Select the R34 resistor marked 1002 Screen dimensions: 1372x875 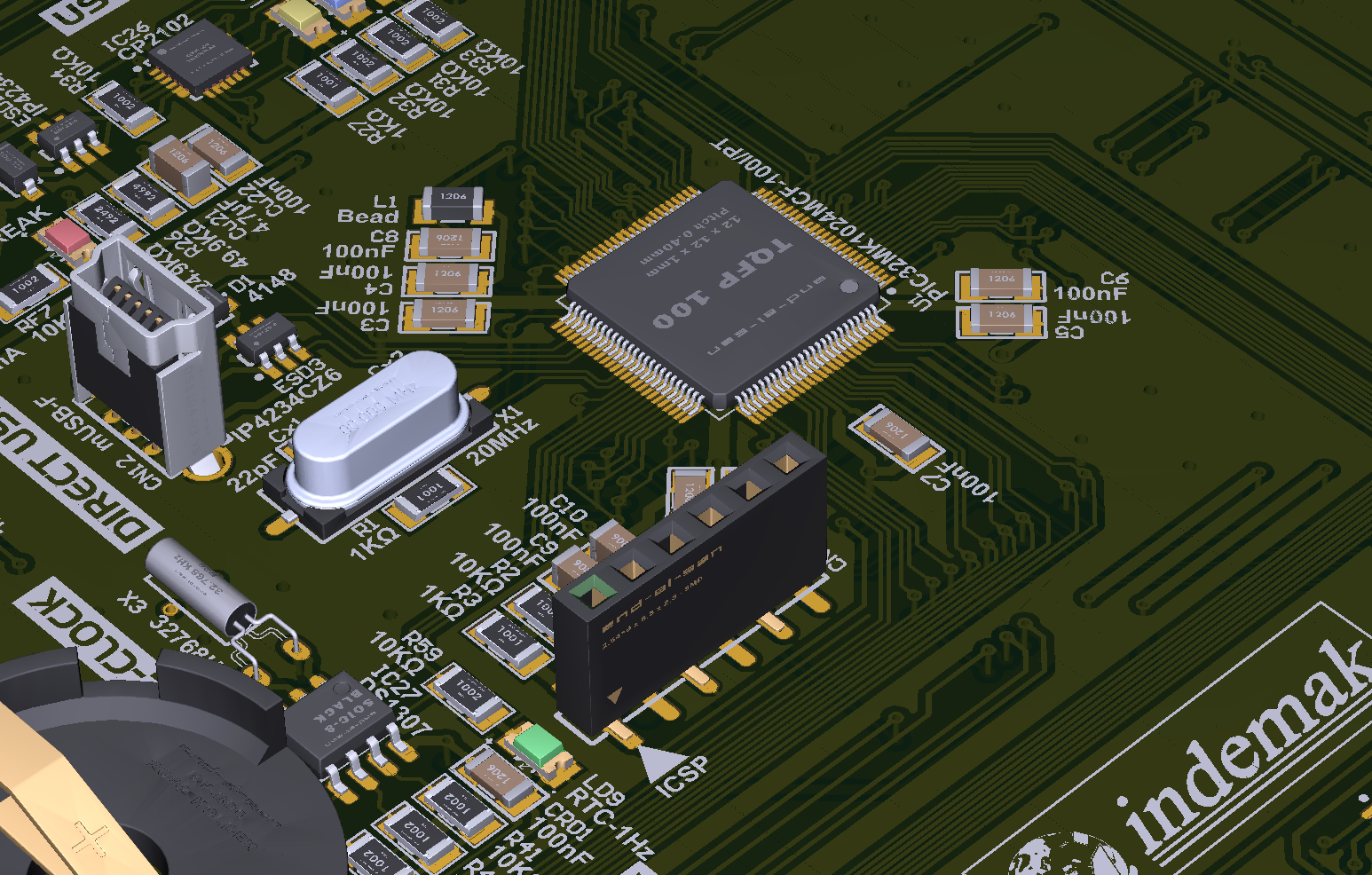point(125,106)
